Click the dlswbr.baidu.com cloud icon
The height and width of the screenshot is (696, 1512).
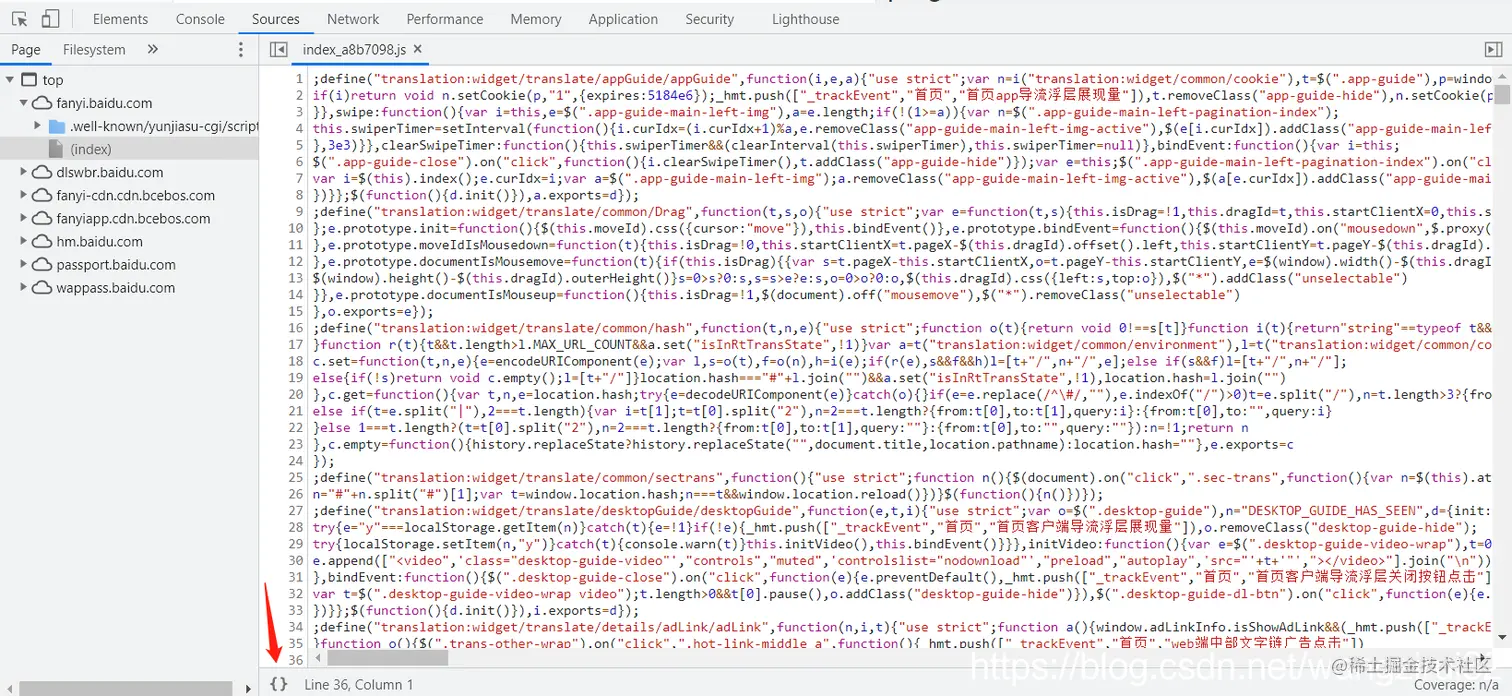pos(41,172)
